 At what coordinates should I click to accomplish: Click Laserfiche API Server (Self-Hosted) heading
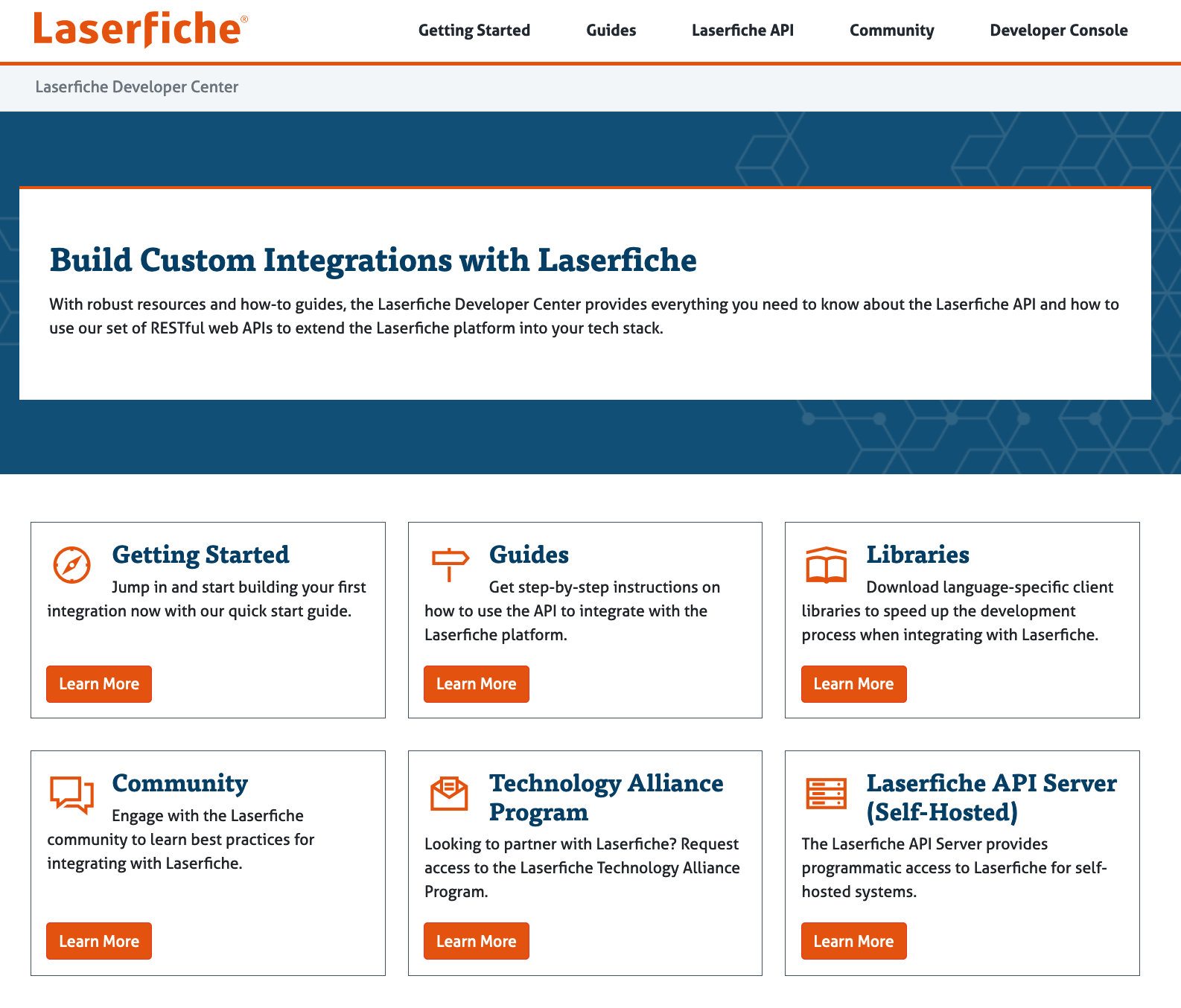(991, 798)
